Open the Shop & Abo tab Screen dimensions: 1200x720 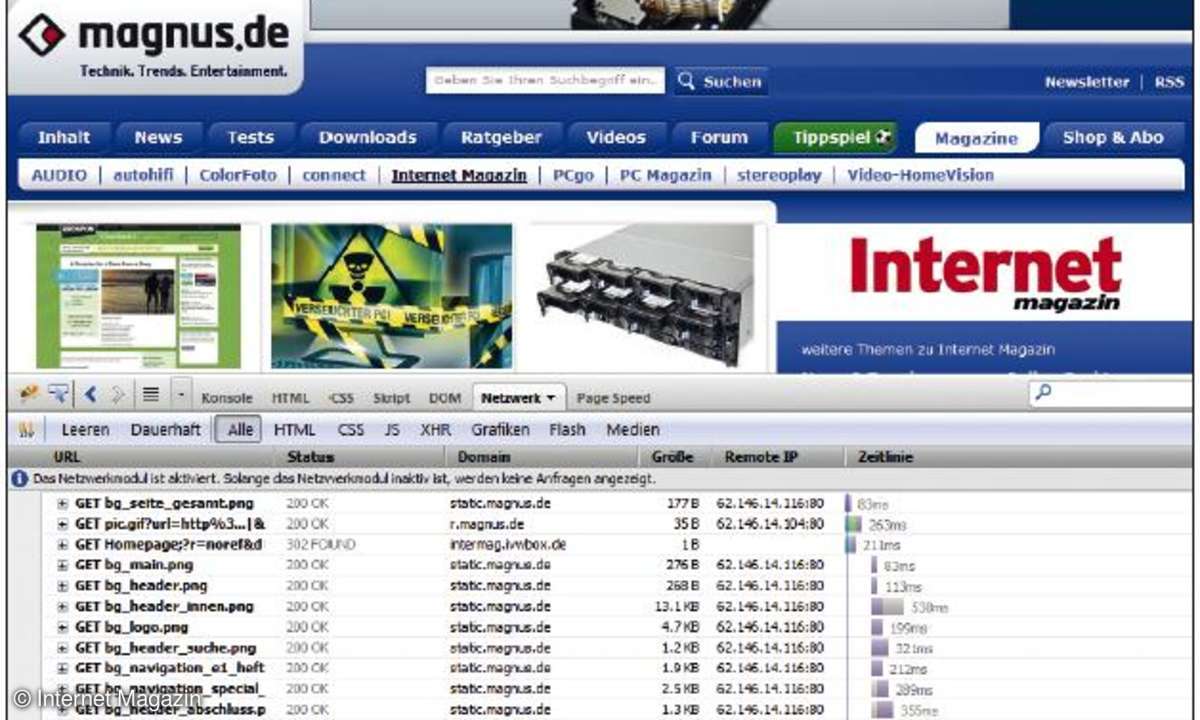[1113, 138]
